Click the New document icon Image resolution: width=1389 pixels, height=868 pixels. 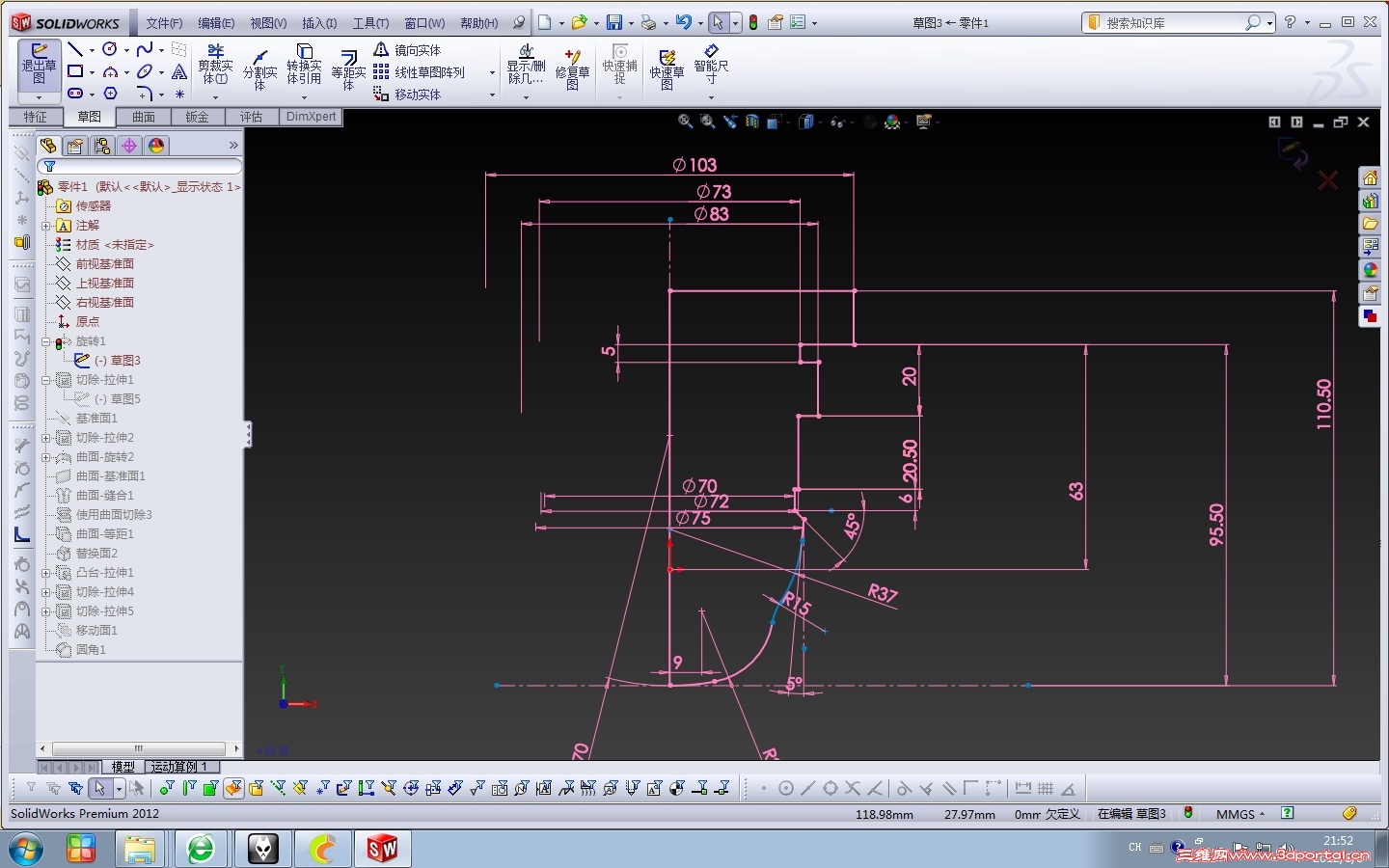click(x=544, y=22)
